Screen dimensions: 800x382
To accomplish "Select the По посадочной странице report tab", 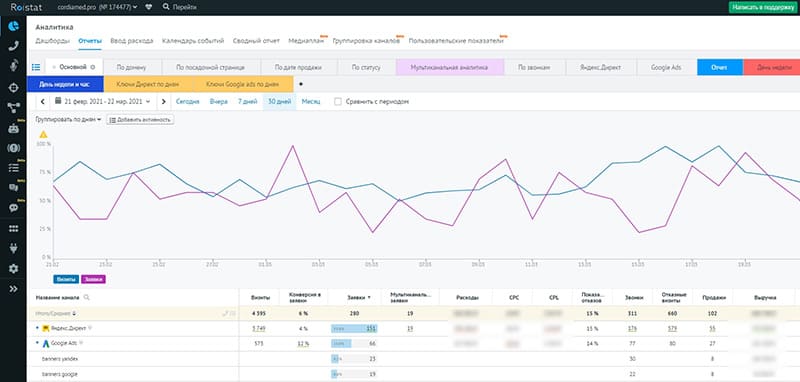I will point(211,67).
